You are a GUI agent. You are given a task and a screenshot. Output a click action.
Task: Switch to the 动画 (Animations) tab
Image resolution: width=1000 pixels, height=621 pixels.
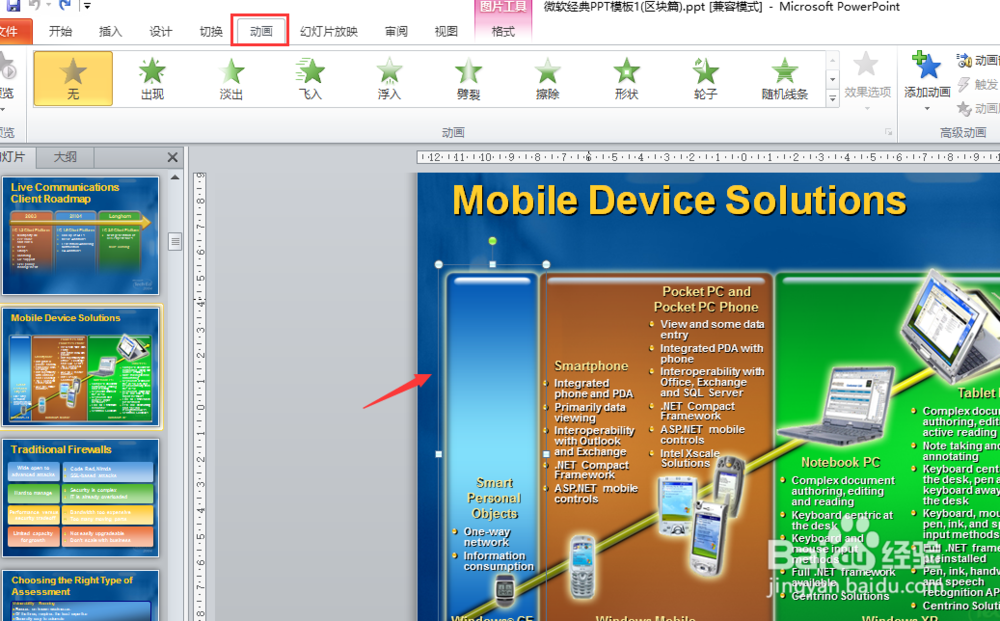pyautogui.click(x=260, y=31)
